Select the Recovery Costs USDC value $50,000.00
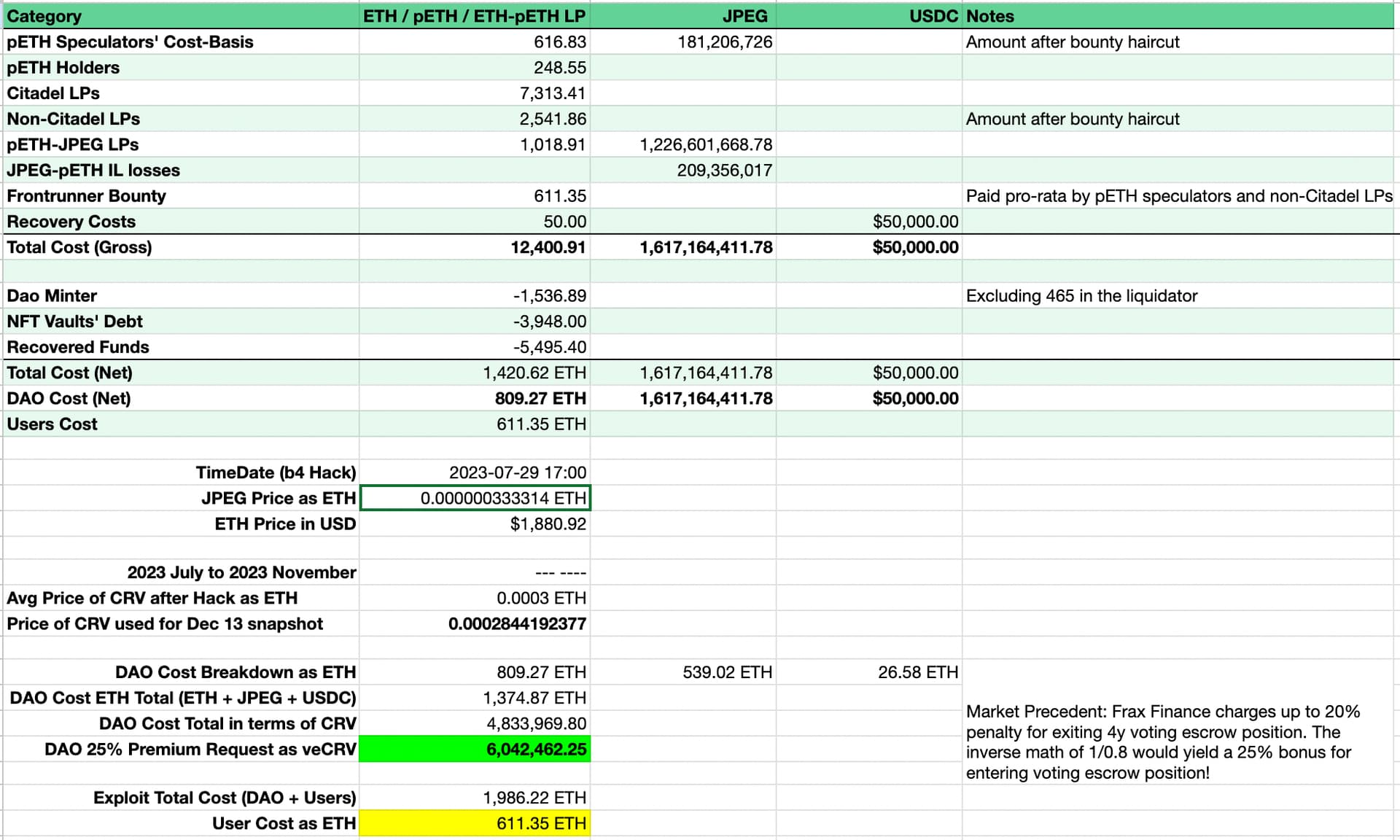1400x840 pixels. point(868,222)
